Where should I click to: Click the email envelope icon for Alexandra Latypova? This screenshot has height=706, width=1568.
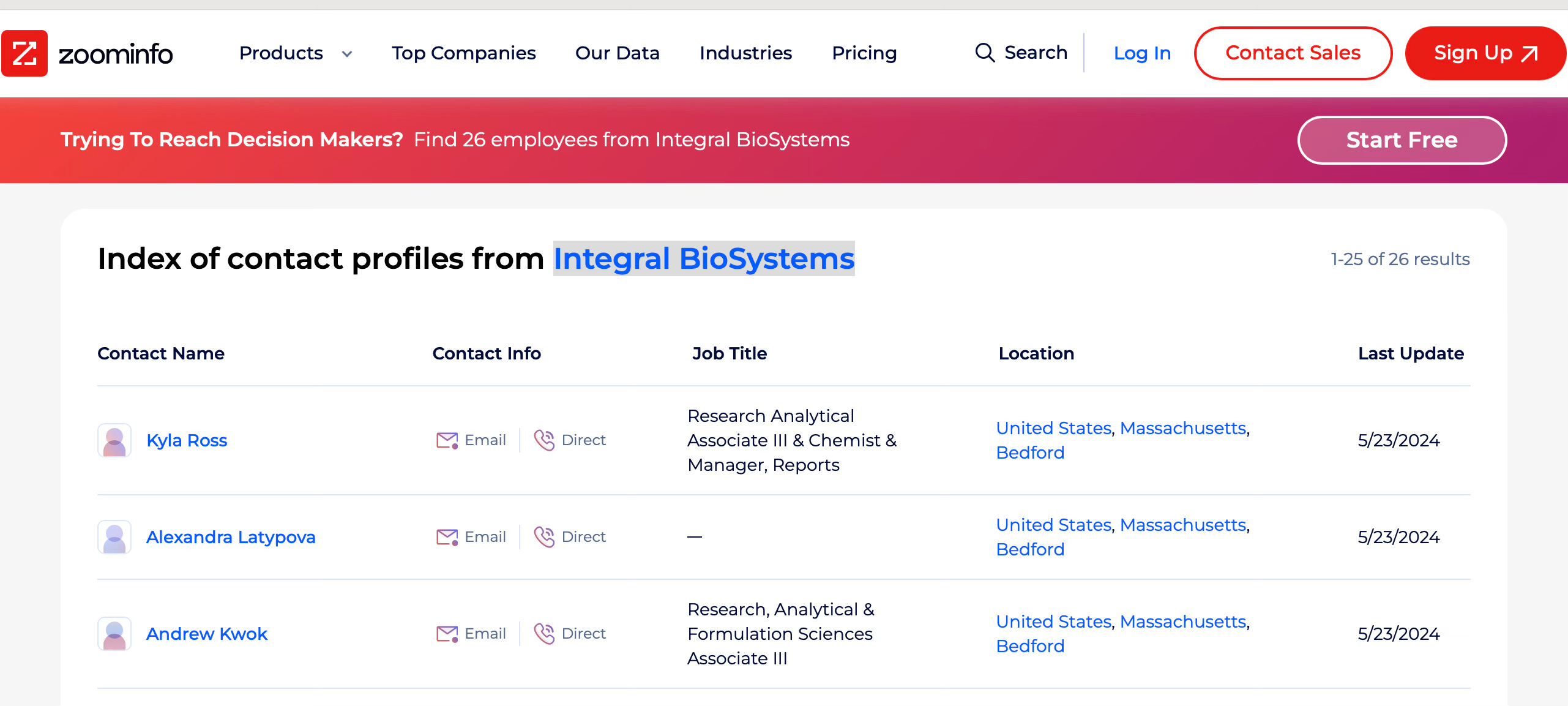click(x=447, y=537)
